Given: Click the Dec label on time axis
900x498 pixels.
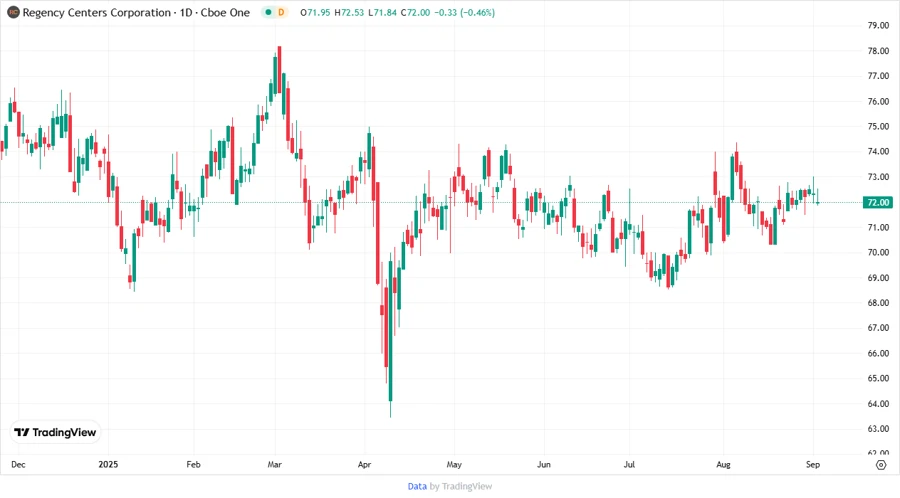Looking at the screenshot, I should 18,465.
